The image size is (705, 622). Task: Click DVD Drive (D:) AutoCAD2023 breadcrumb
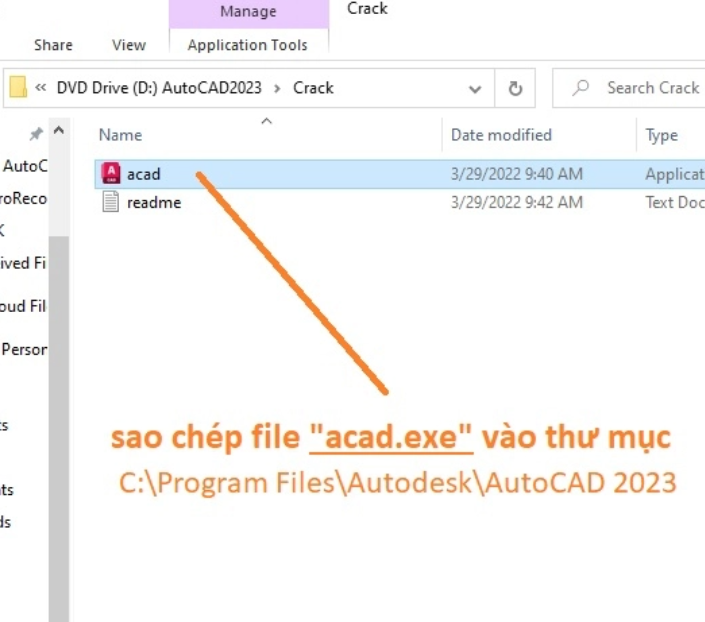(159, 88)
